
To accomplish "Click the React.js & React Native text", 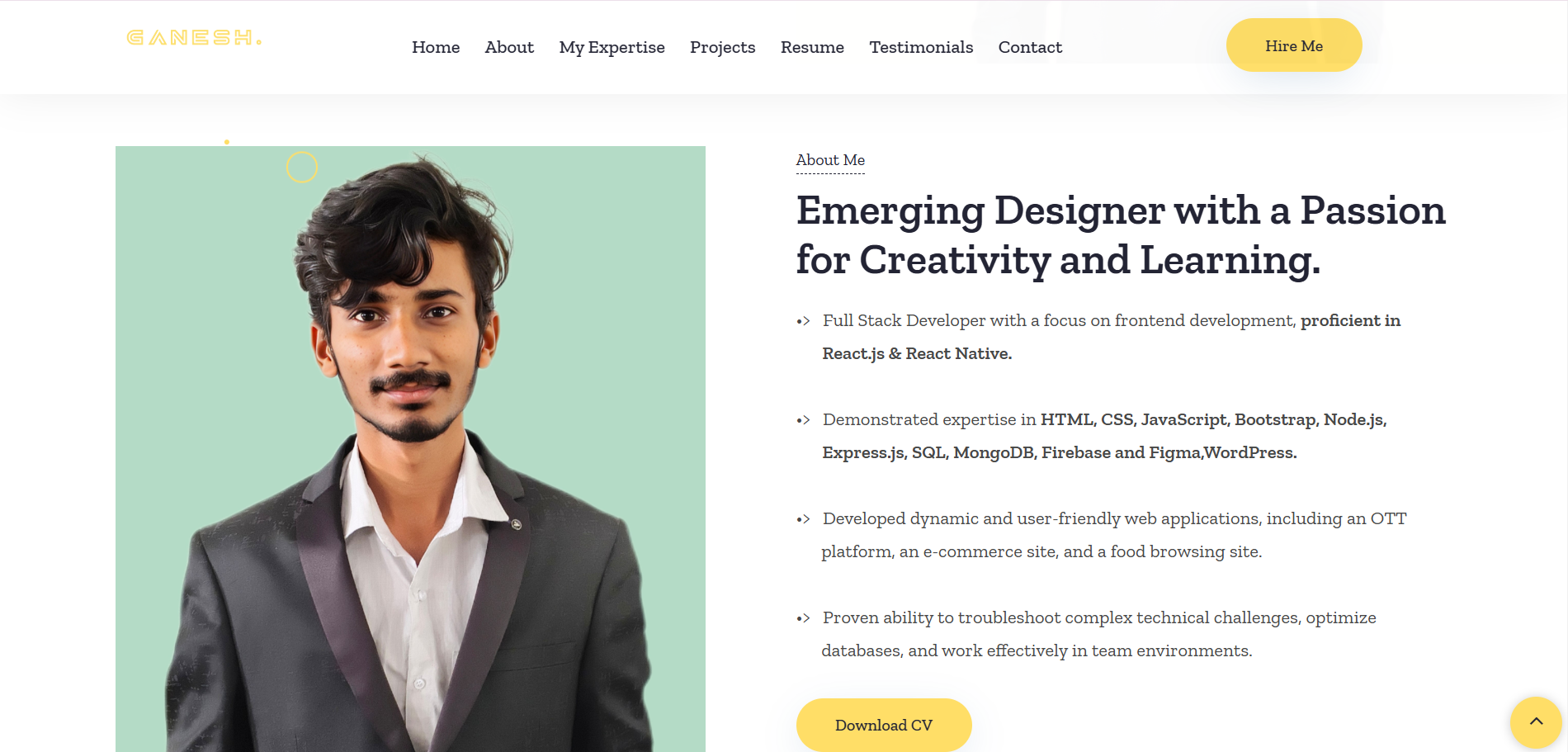I will click(917, 354).
